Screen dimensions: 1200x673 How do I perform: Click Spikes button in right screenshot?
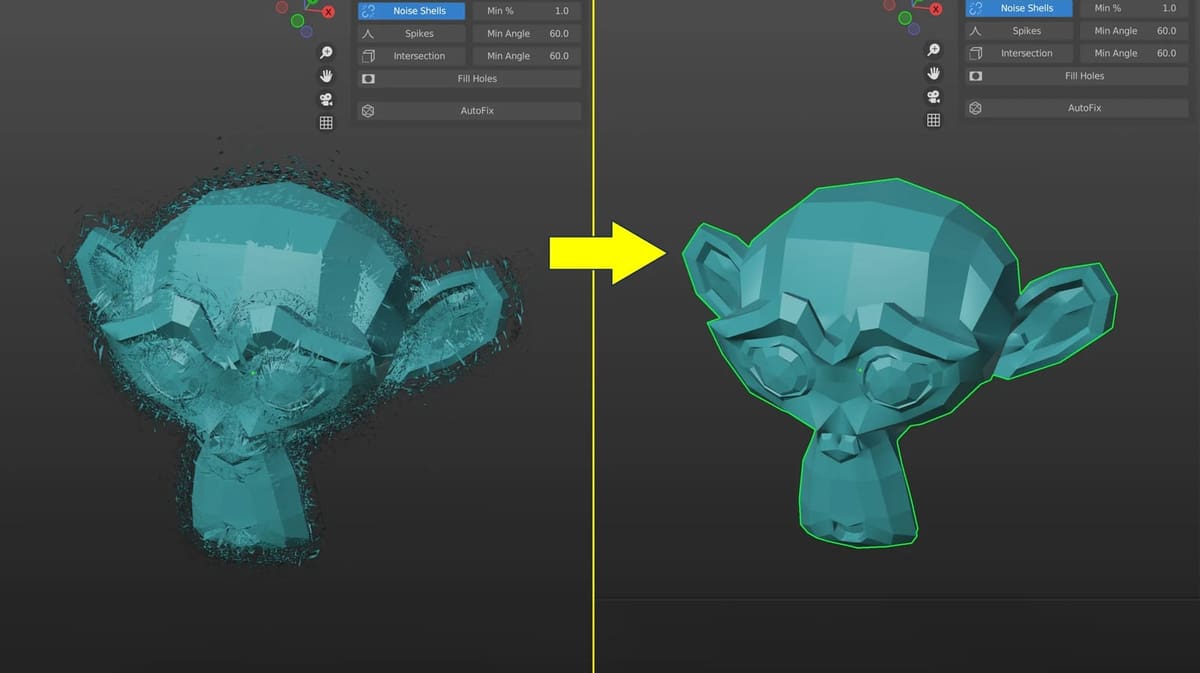pos(1019,31)
